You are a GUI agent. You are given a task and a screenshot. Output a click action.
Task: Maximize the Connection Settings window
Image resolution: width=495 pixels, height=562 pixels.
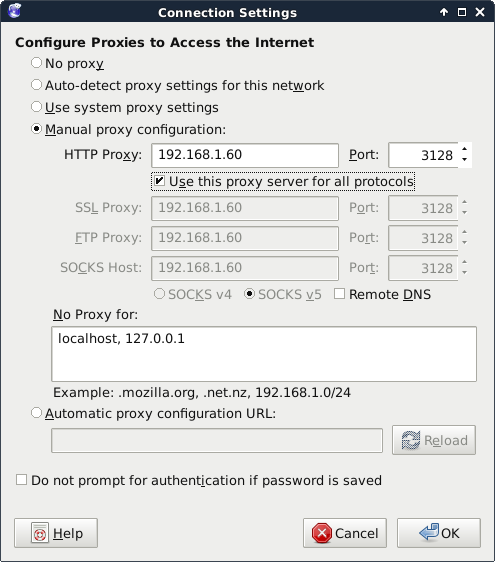[462, 12]
